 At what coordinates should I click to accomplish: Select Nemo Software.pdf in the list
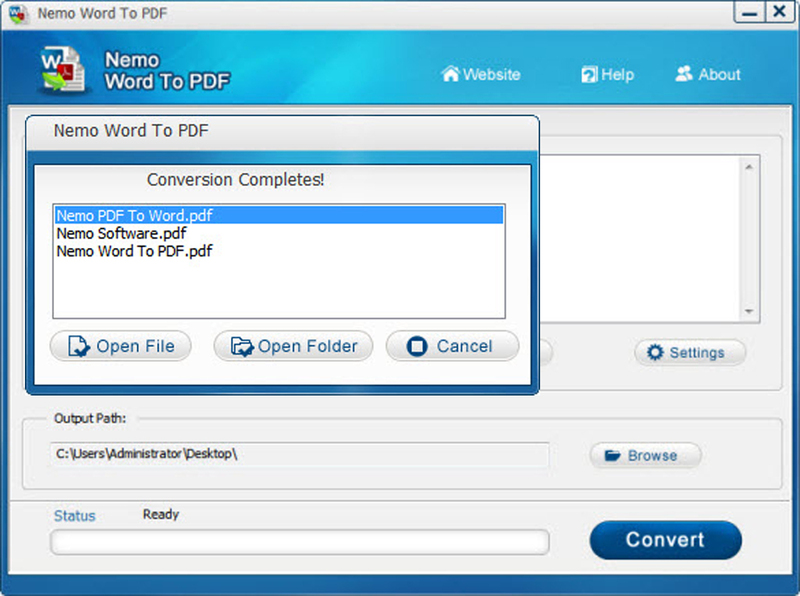tap(279, 233)
